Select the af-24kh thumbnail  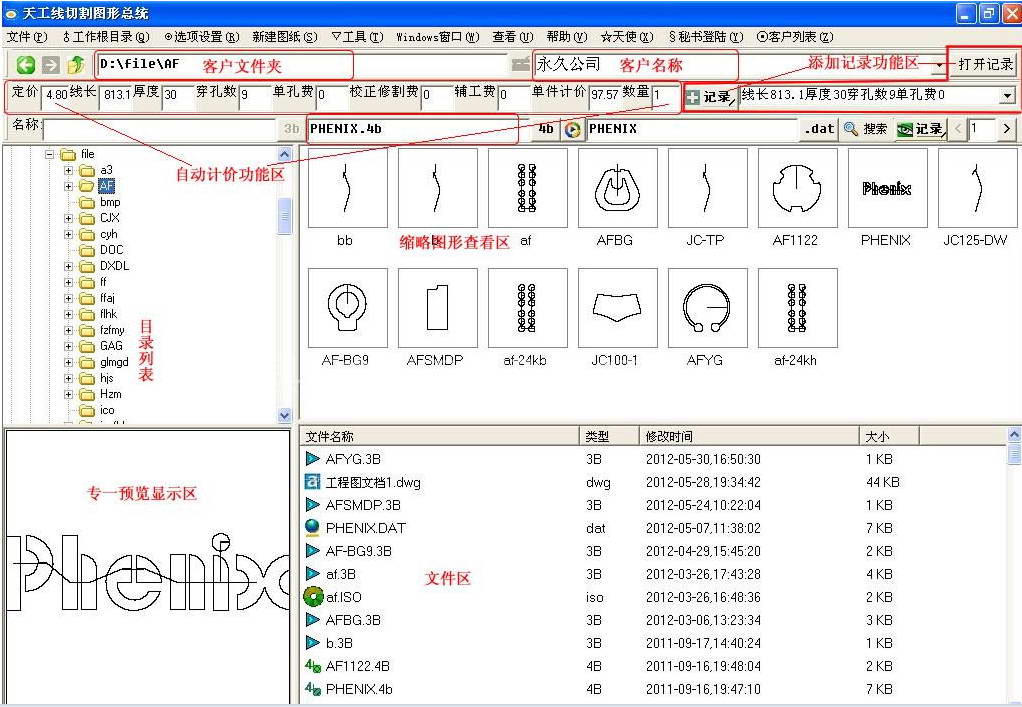pyautogui.click(x=797, y=308)
